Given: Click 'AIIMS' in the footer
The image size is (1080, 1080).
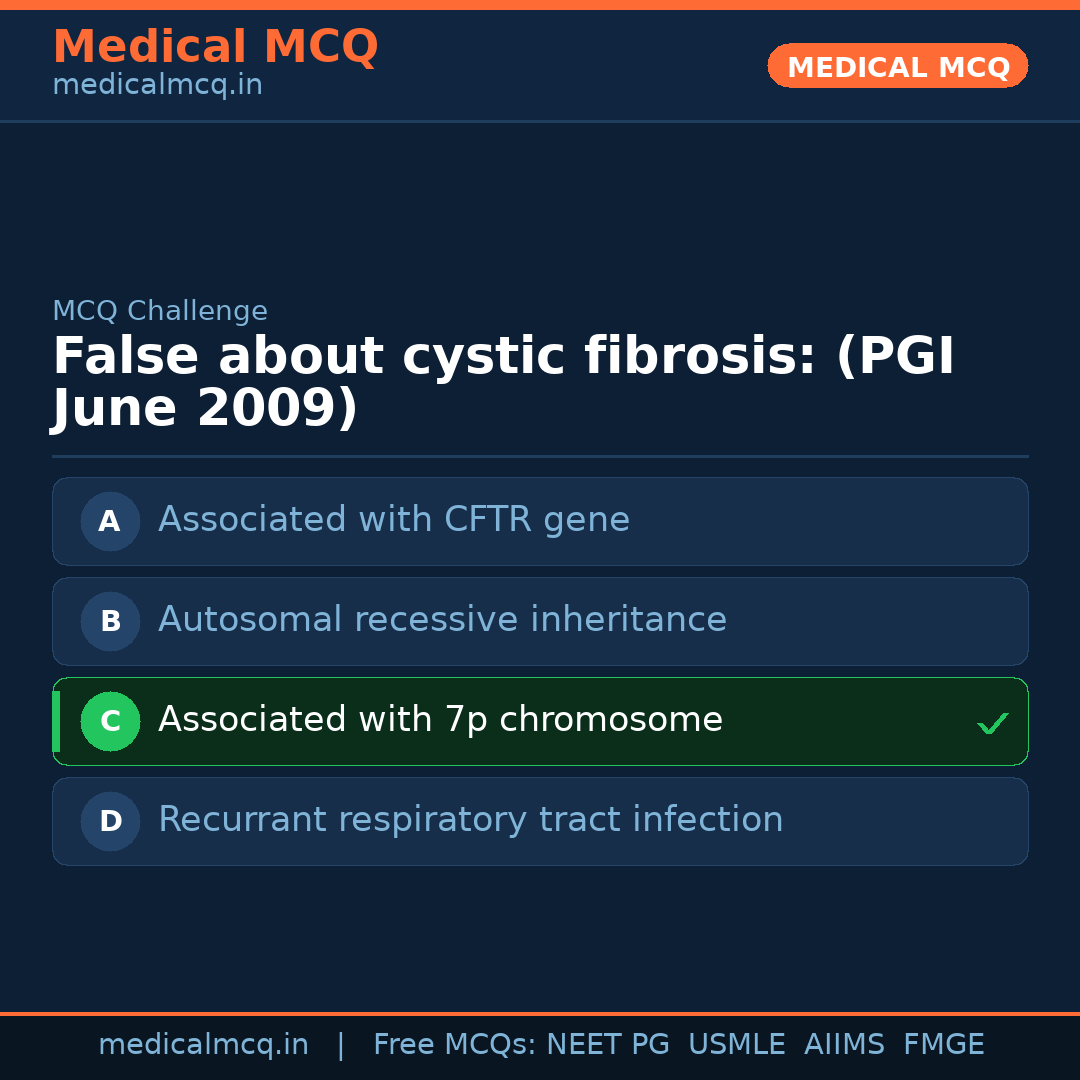Looking at the screenshot, I should pyautogui.click(x=844, y=1045).
